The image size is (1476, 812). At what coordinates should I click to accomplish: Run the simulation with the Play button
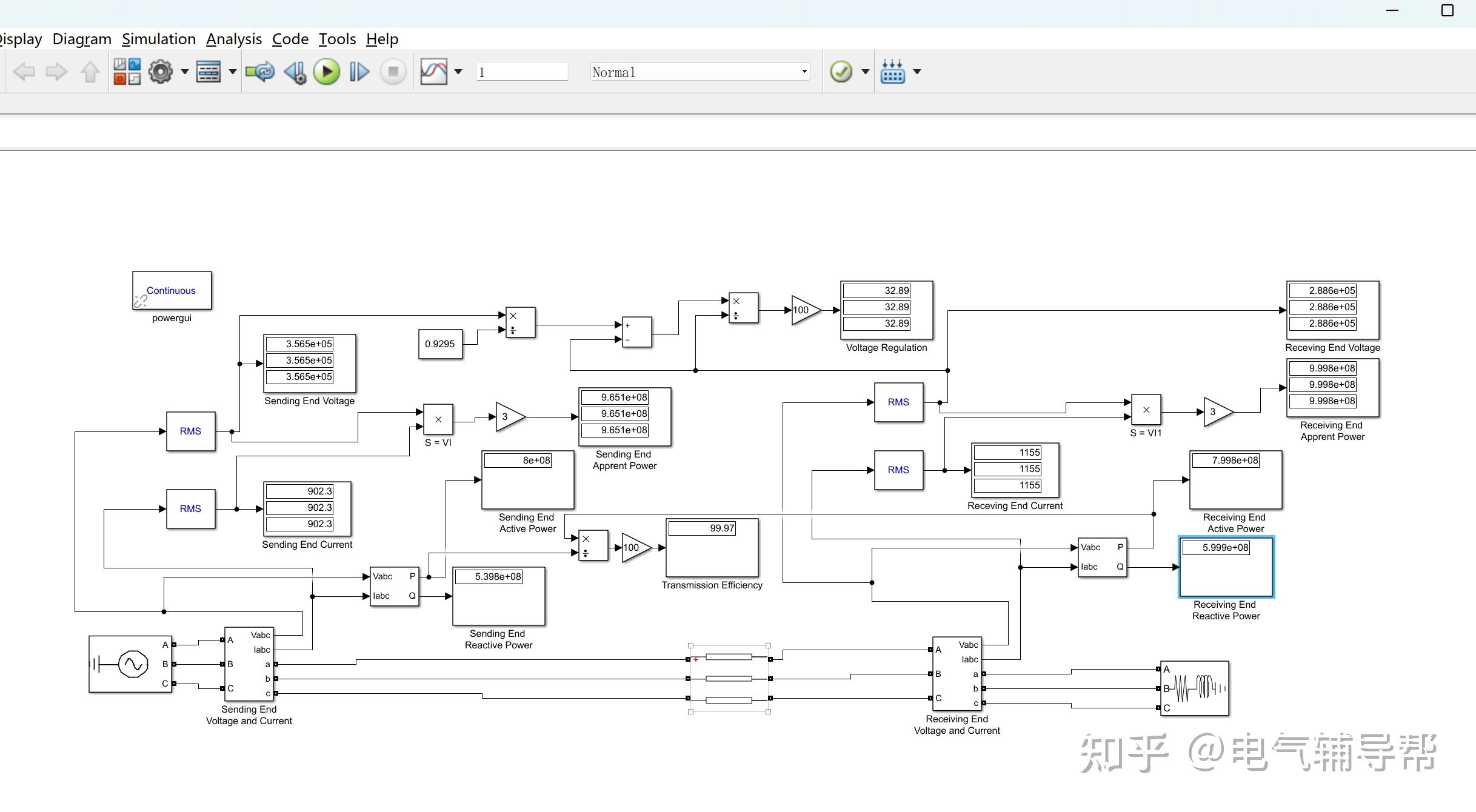coord(326,72)
